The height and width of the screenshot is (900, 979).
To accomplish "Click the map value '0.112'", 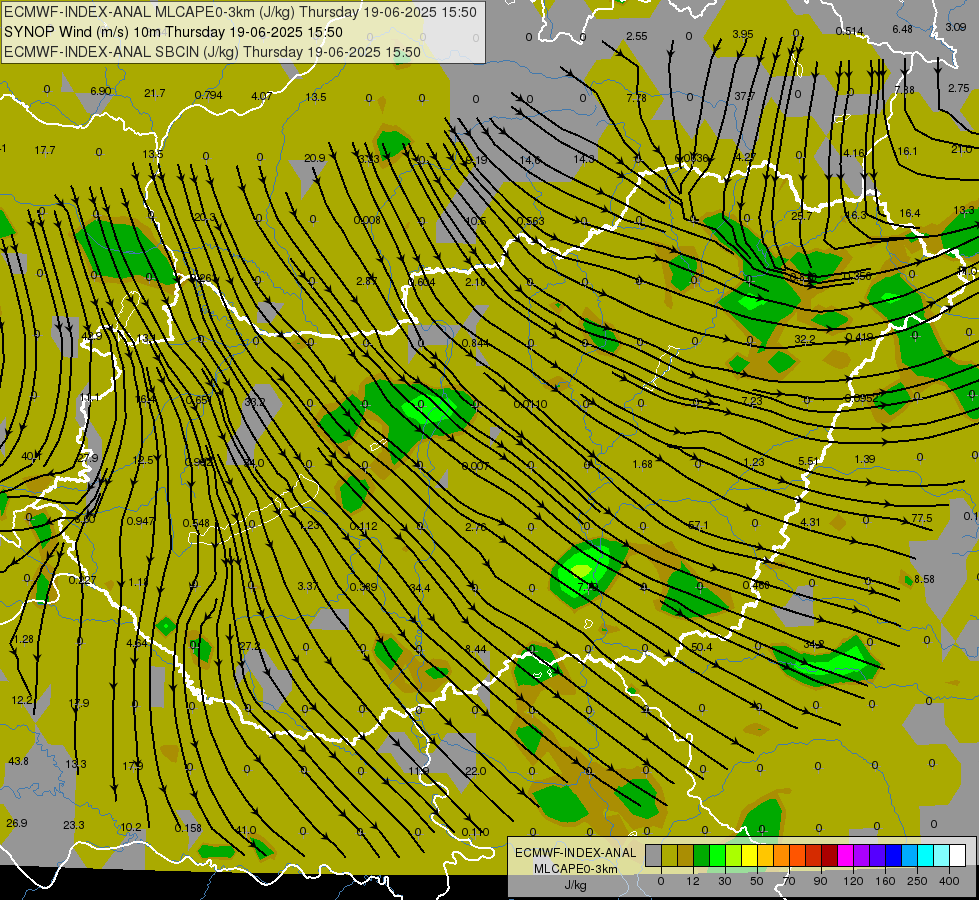I will pos(363,527).
